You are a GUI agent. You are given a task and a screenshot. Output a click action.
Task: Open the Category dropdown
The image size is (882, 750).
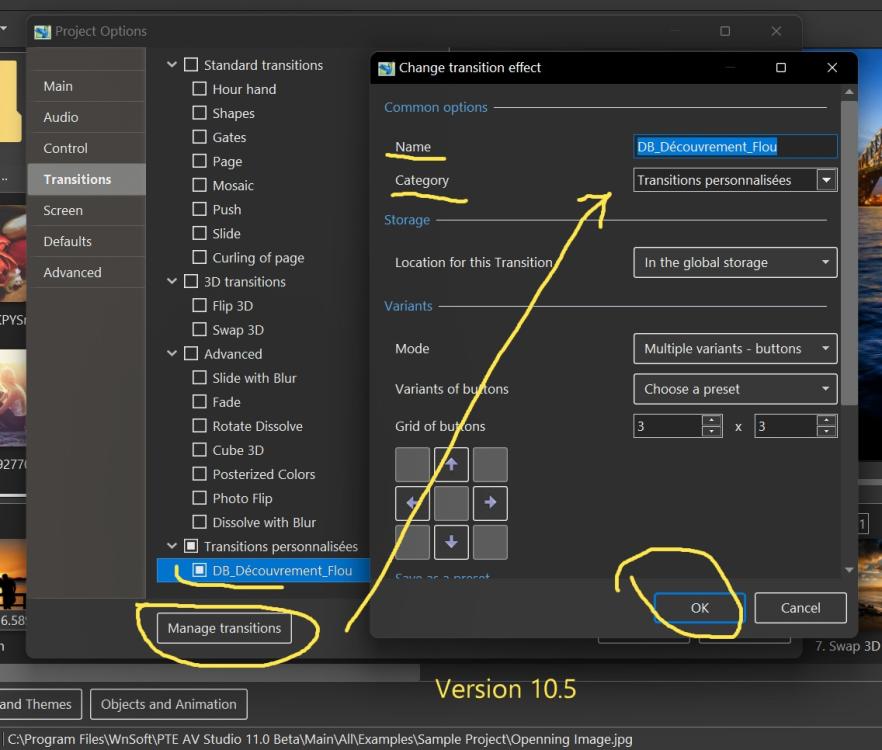tap(826, 180)
